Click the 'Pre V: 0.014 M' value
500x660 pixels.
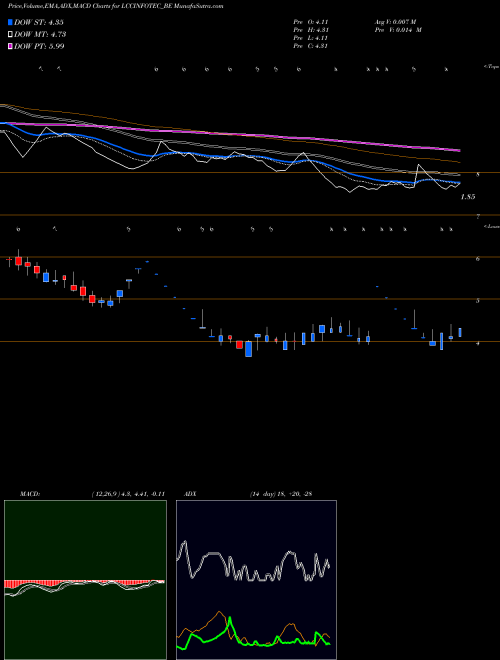(x=398, y=30)
